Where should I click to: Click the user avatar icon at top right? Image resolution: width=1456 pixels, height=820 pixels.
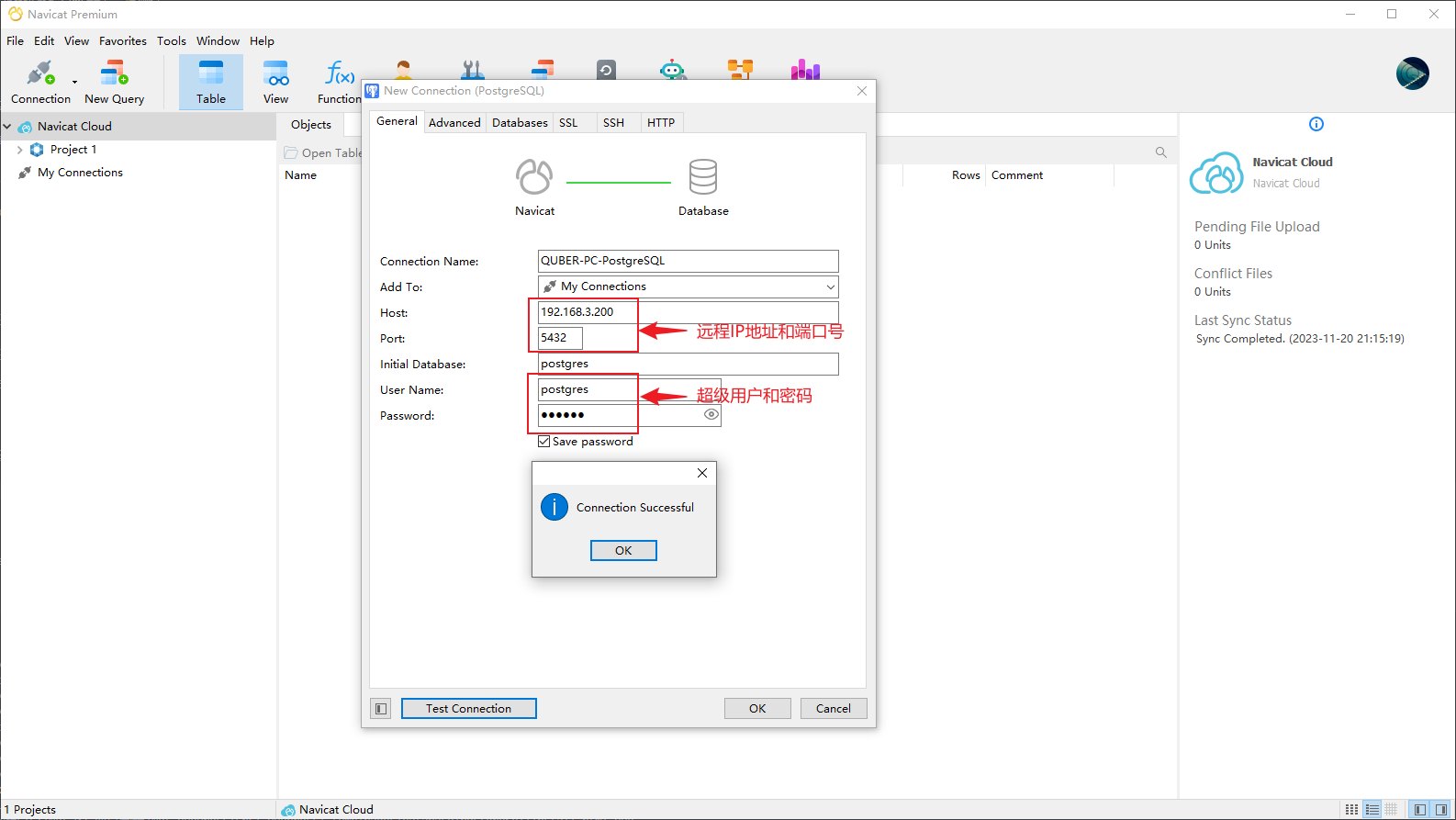click(1412, 73)
